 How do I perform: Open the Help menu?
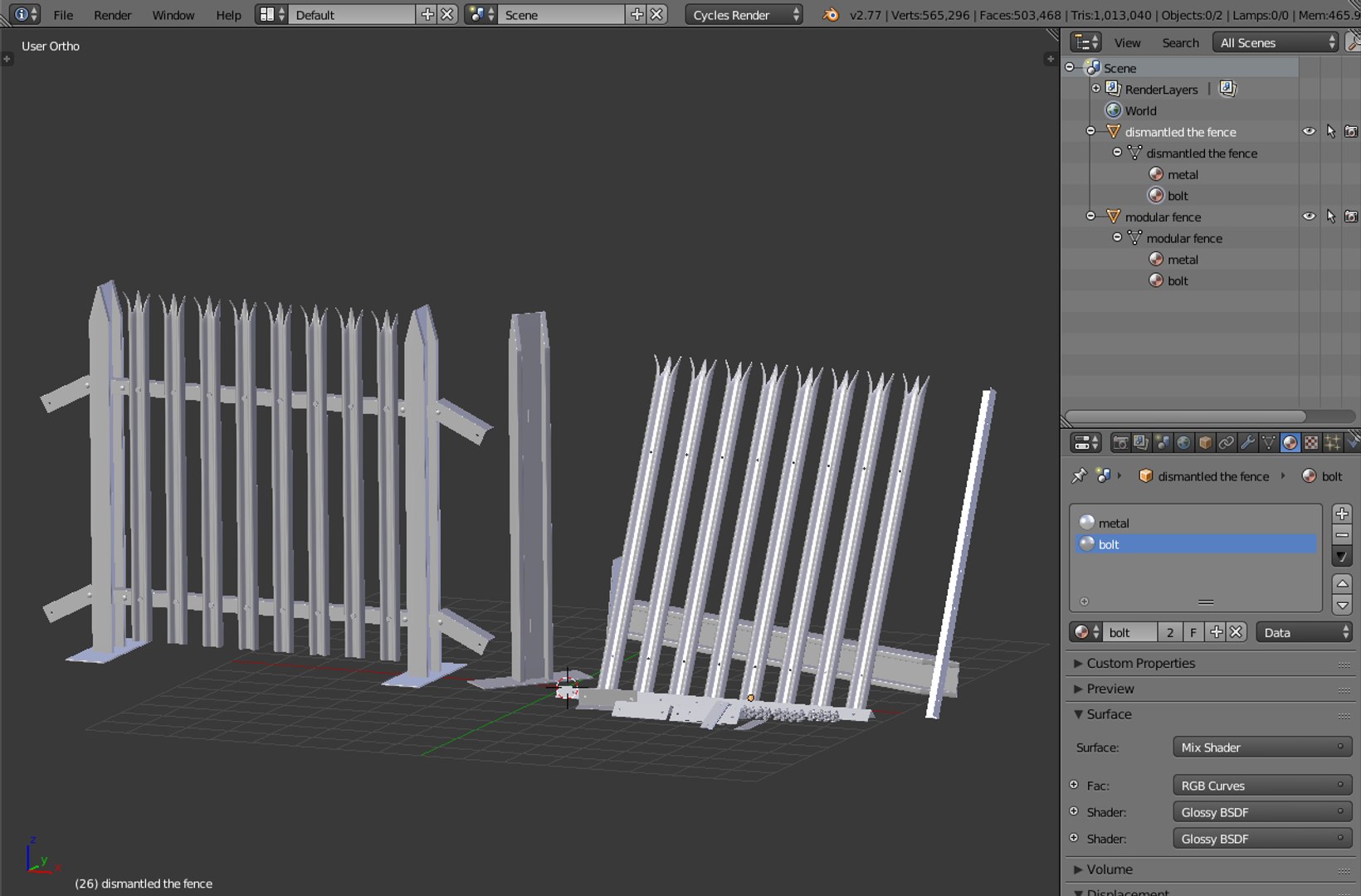(228, 15)
